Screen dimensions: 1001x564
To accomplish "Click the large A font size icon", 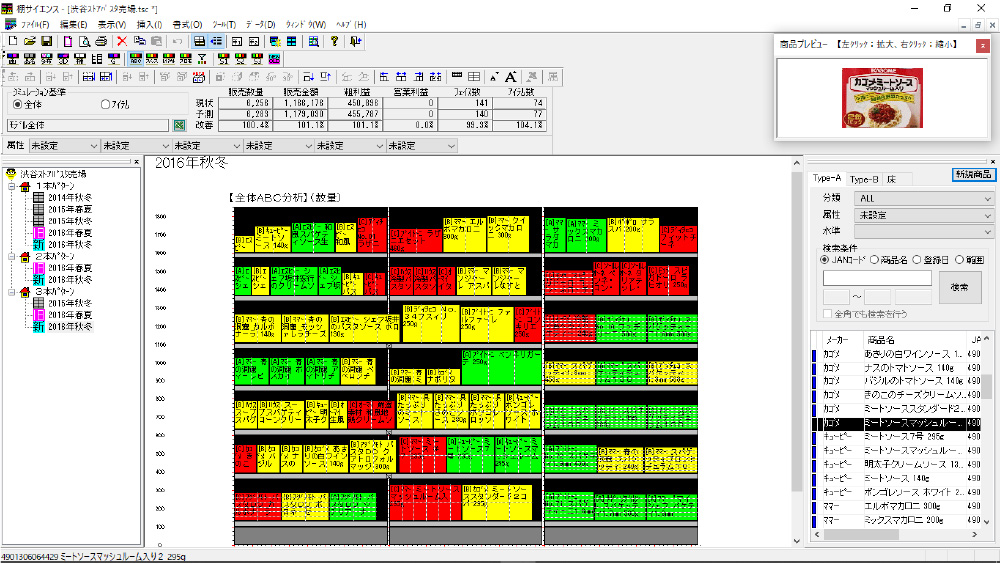I will coord(510,76).
